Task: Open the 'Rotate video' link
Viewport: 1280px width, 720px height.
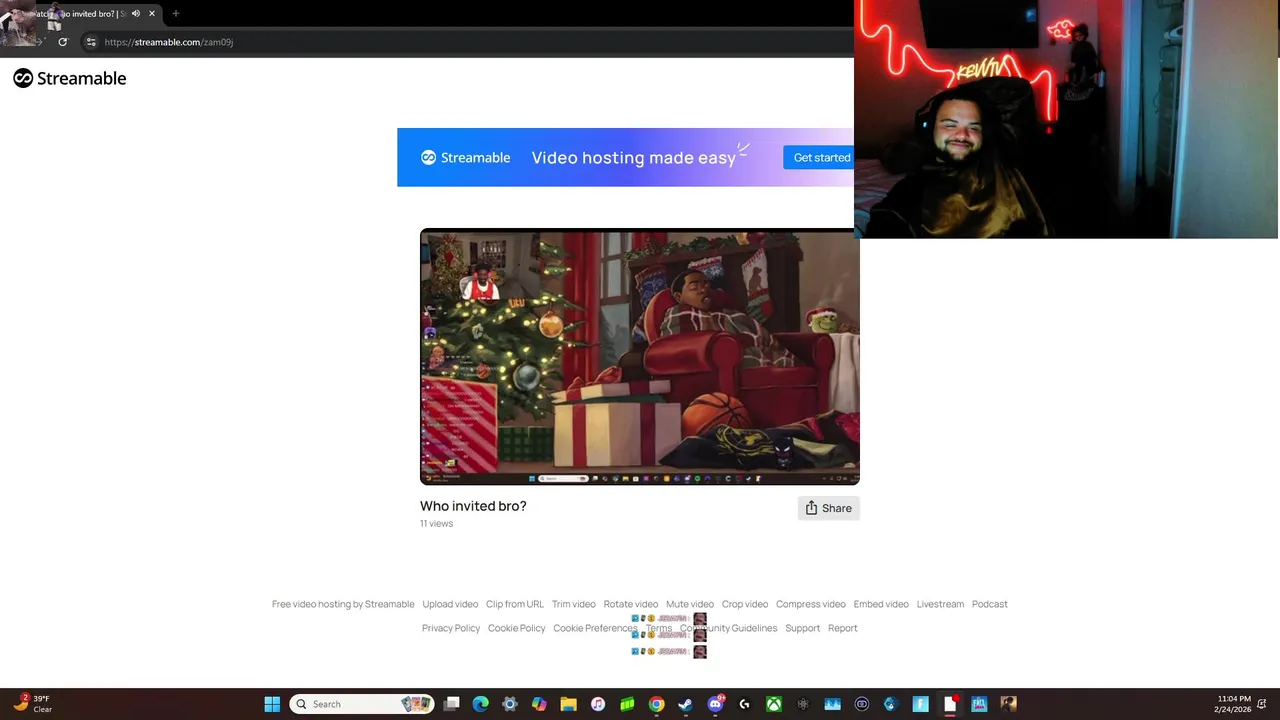Action: (x=631, y=604)
